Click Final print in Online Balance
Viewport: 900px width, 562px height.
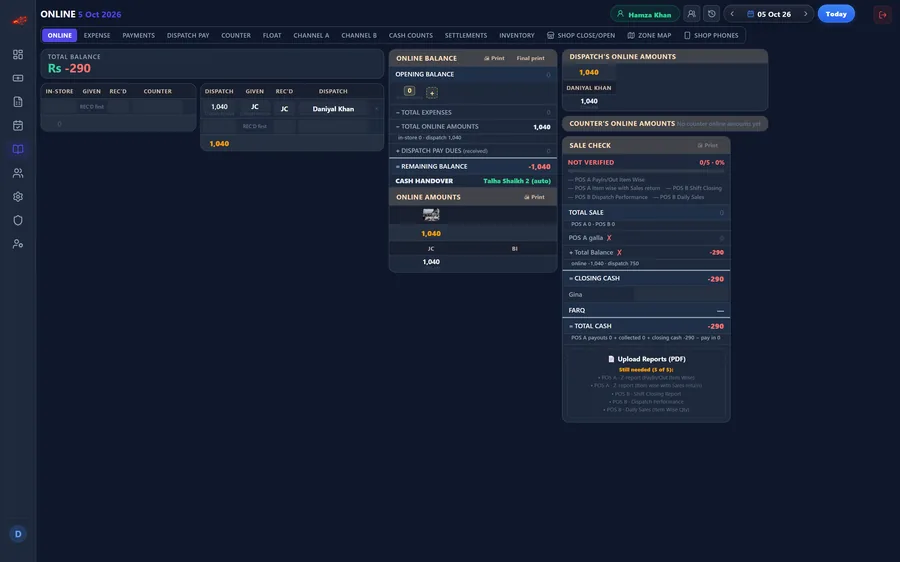530,58
